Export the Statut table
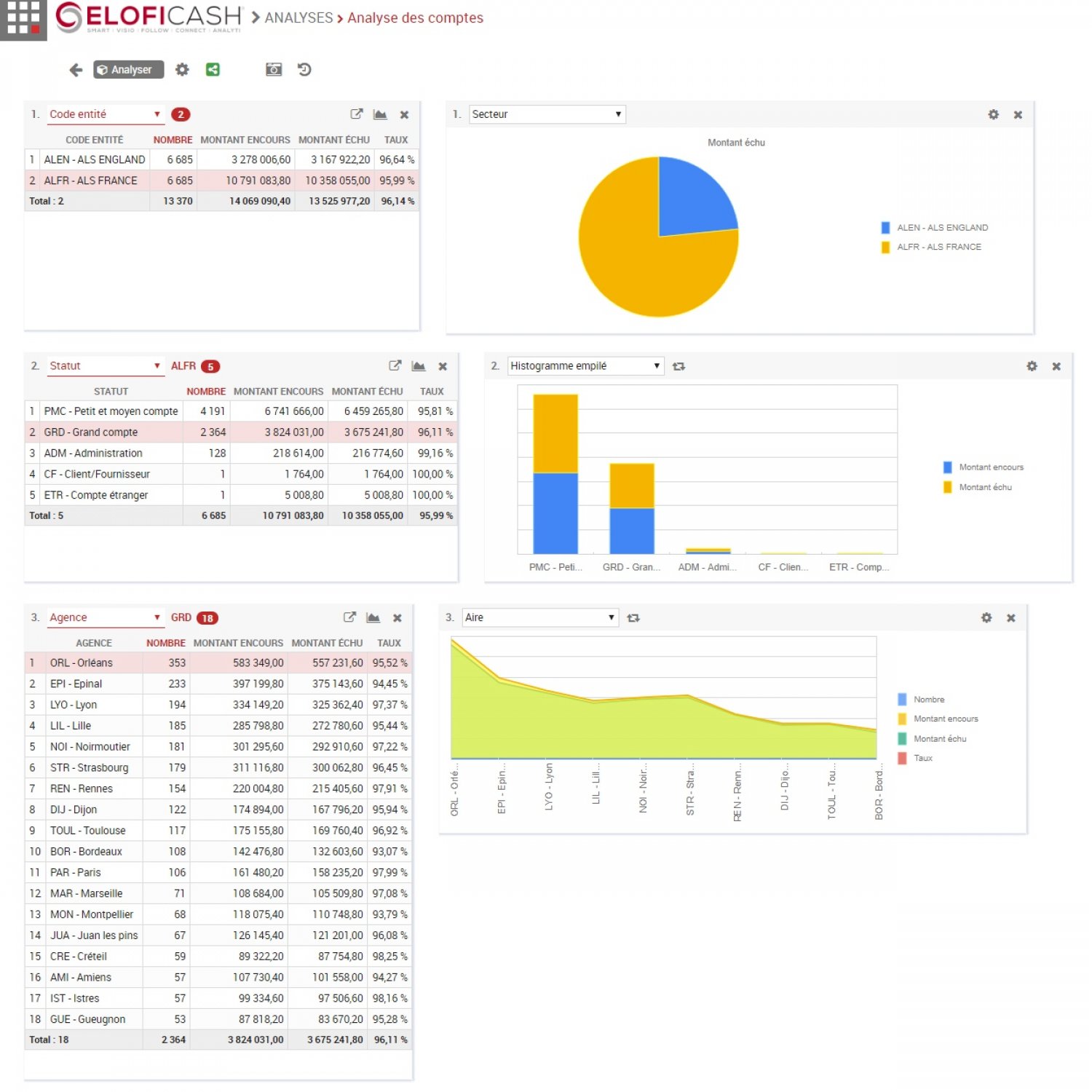 pos(395,366)
